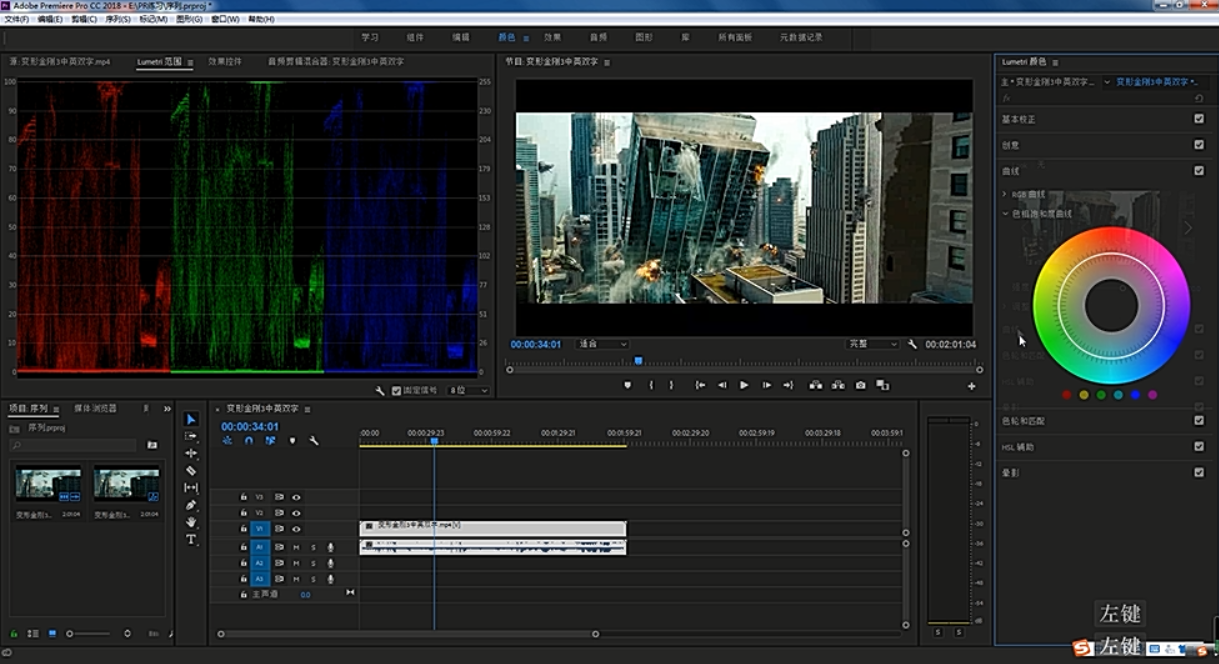Open the 媒体浏览器 panel tab
The width and height of the screenshot is (1219, 664).
[95, 408]
